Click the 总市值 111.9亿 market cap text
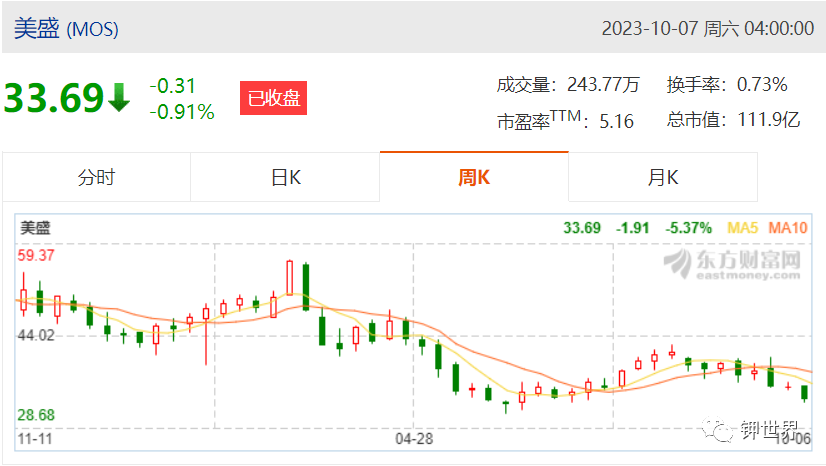 733,120
